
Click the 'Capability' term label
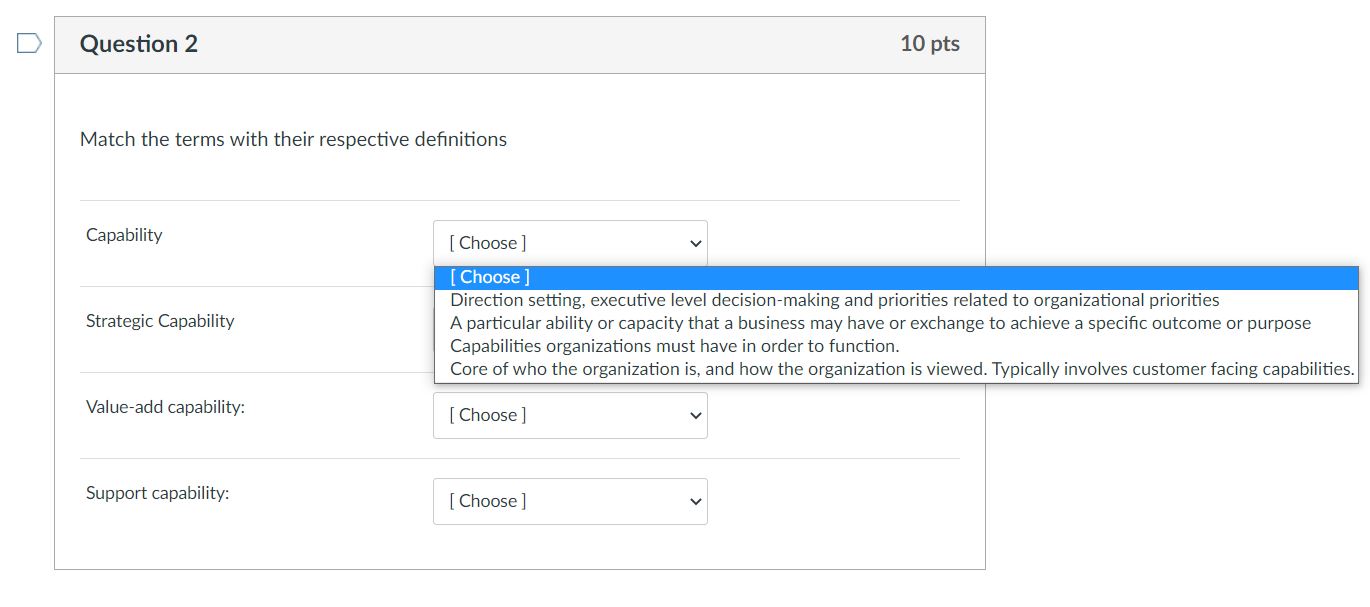pyautogui.click(x=124, y=235)
